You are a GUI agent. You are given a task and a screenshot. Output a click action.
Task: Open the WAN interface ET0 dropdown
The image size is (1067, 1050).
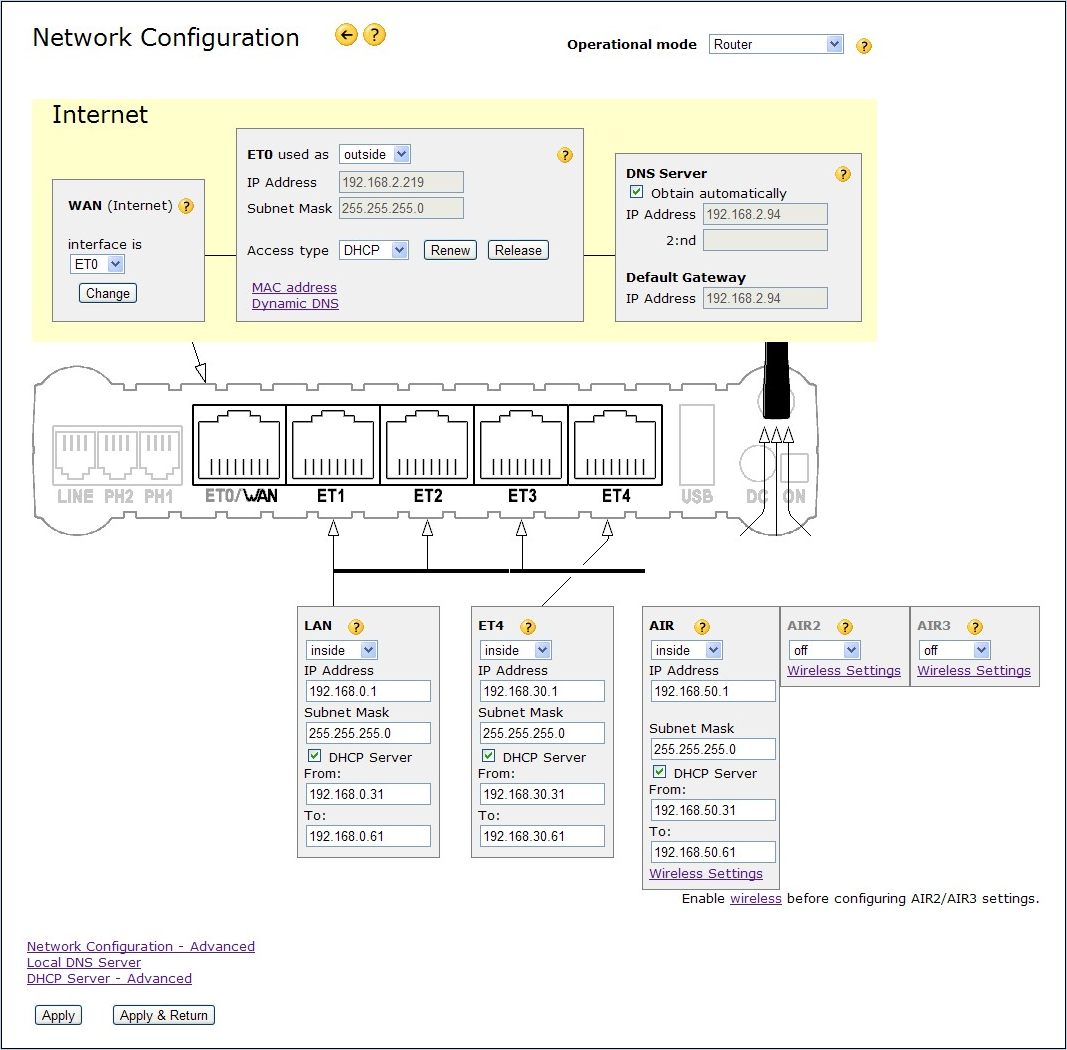[97, 264]
